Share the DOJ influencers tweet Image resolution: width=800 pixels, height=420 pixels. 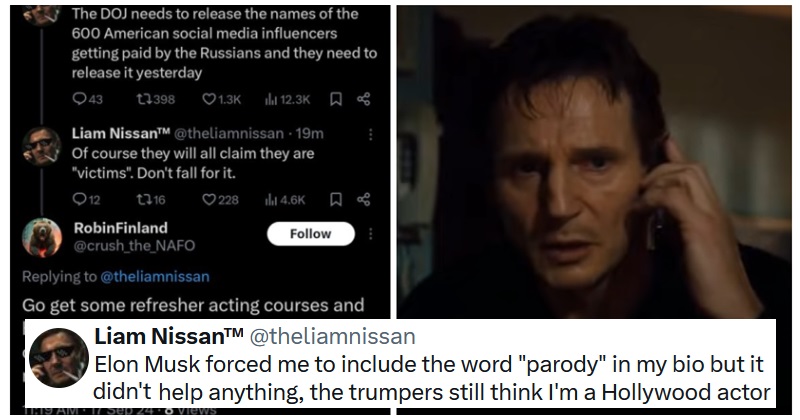[x=364, y=99]
